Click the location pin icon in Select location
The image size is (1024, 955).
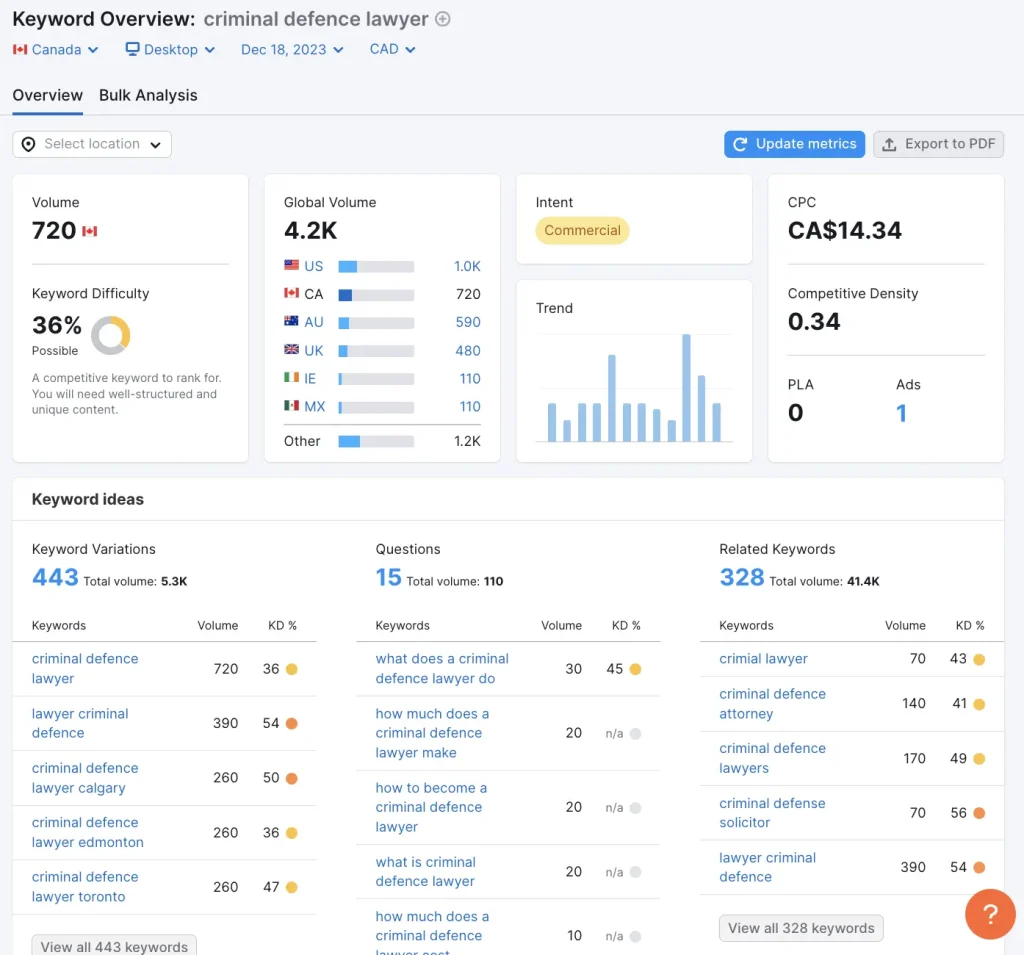pyautogui.click(x=29, y=144)
